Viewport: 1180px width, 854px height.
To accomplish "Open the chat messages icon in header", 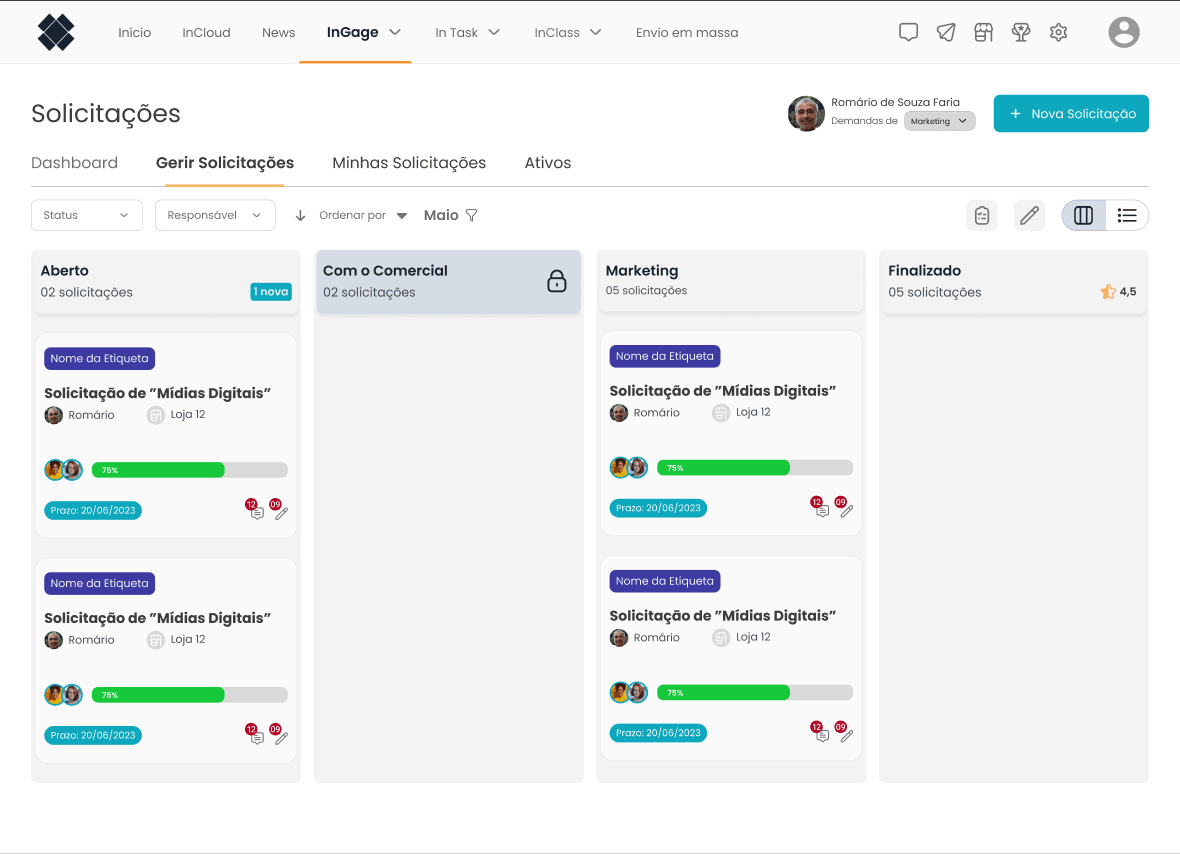I will tap(908, 32).
